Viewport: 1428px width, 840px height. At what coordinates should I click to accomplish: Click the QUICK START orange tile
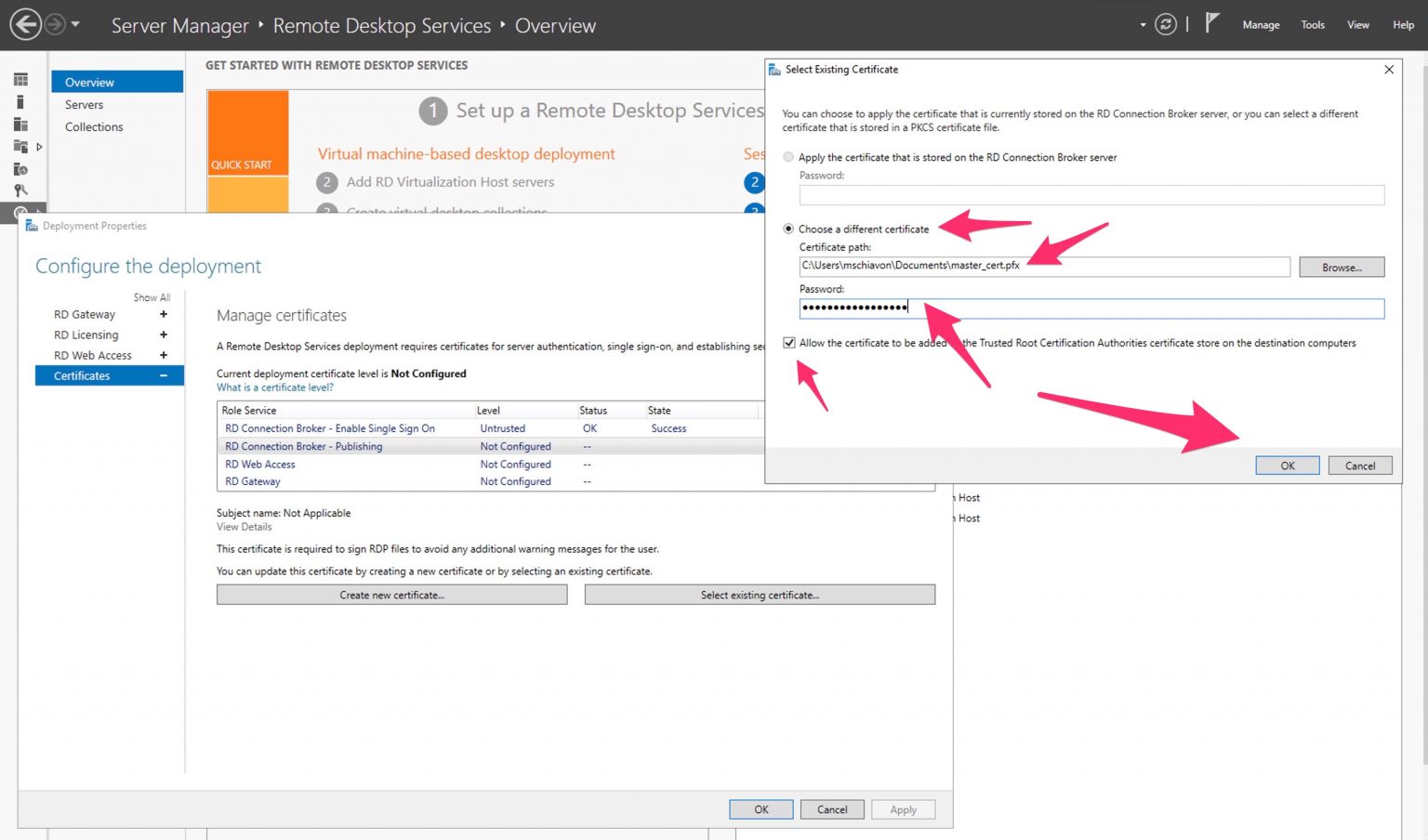[248, 133]
